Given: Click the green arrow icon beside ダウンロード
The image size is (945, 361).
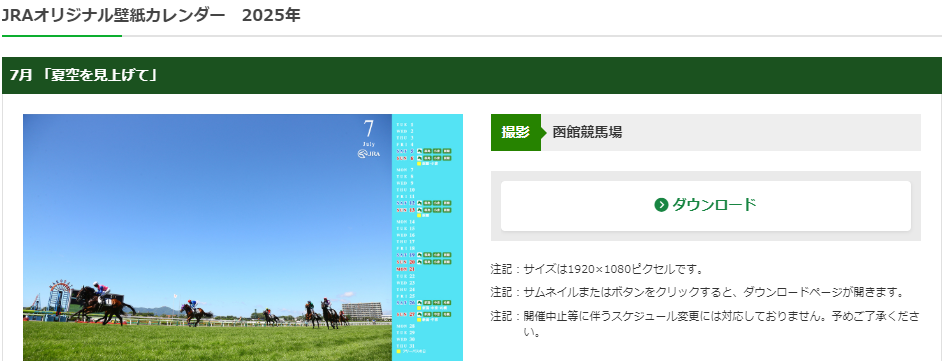Looking at the screenshot, I should [661, 205].
